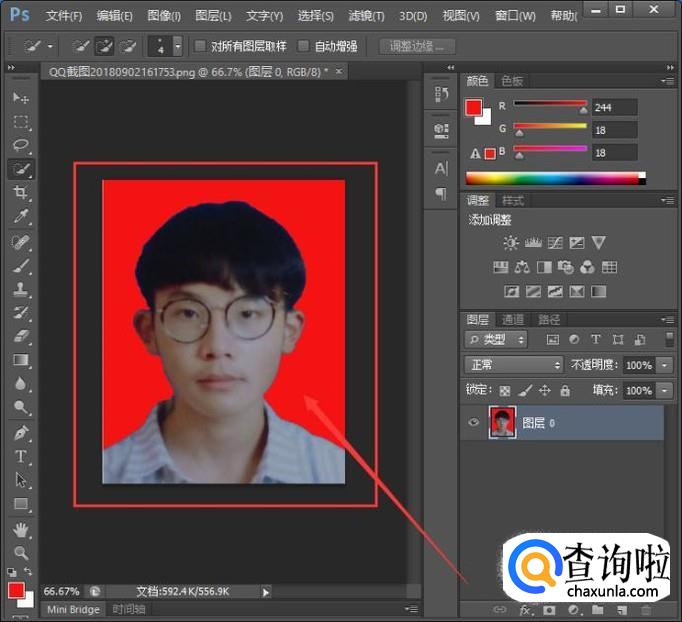Pick the Eyedropper tool

(x=21, y=217)
